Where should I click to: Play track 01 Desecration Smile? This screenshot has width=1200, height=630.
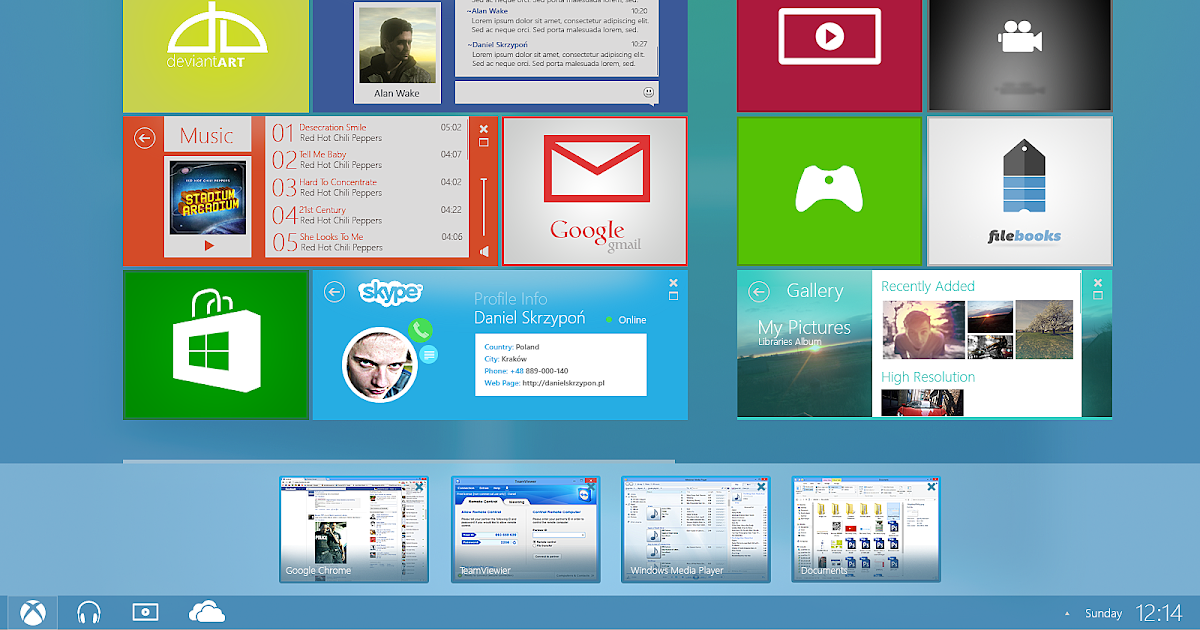coord(368,133)
